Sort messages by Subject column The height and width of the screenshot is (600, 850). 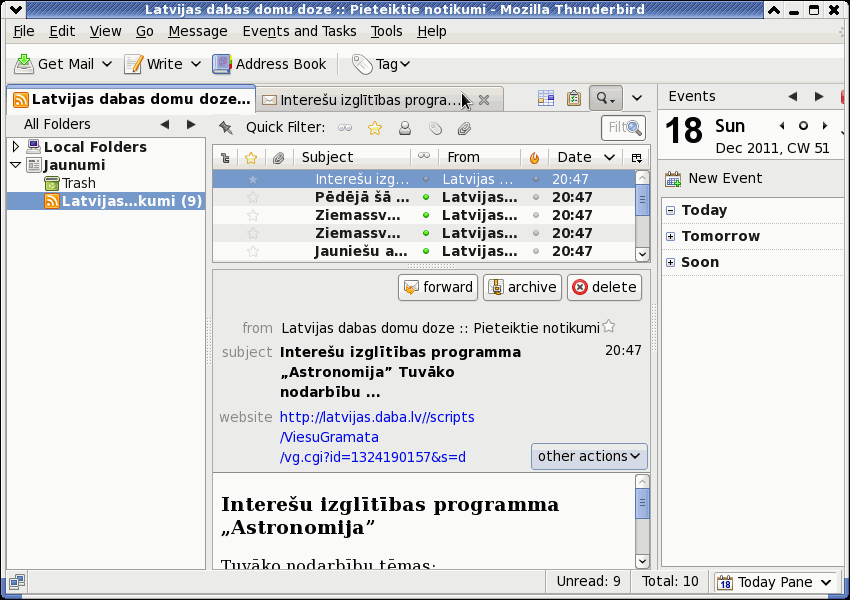click(x=352, y=158)
